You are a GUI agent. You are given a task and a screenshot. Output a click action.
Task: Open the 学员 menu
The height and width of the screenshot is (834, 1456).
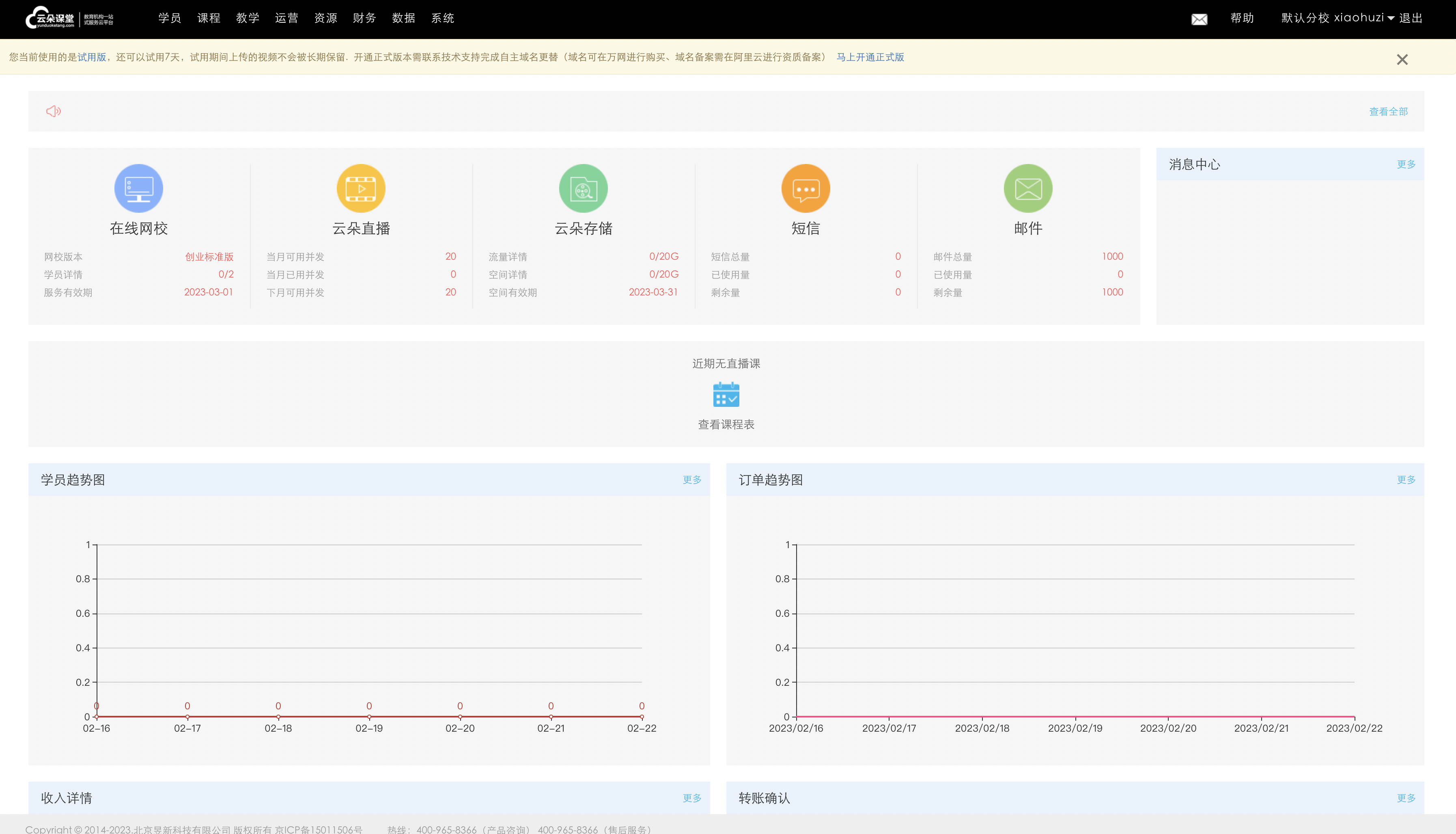pos(169,18)
